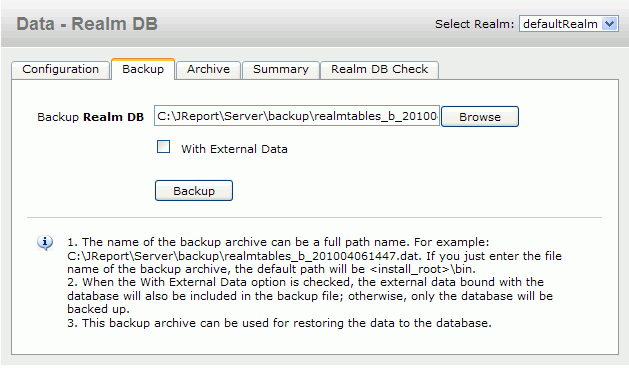Click the defaultRealm combo box value
629x368 pixels.
pos(560,24)
